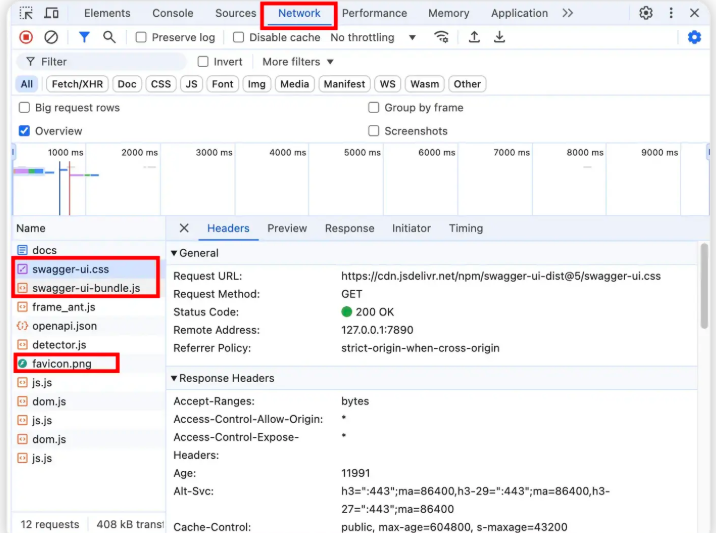
Task: Collapse the Response Headers section
Action: 174,378
